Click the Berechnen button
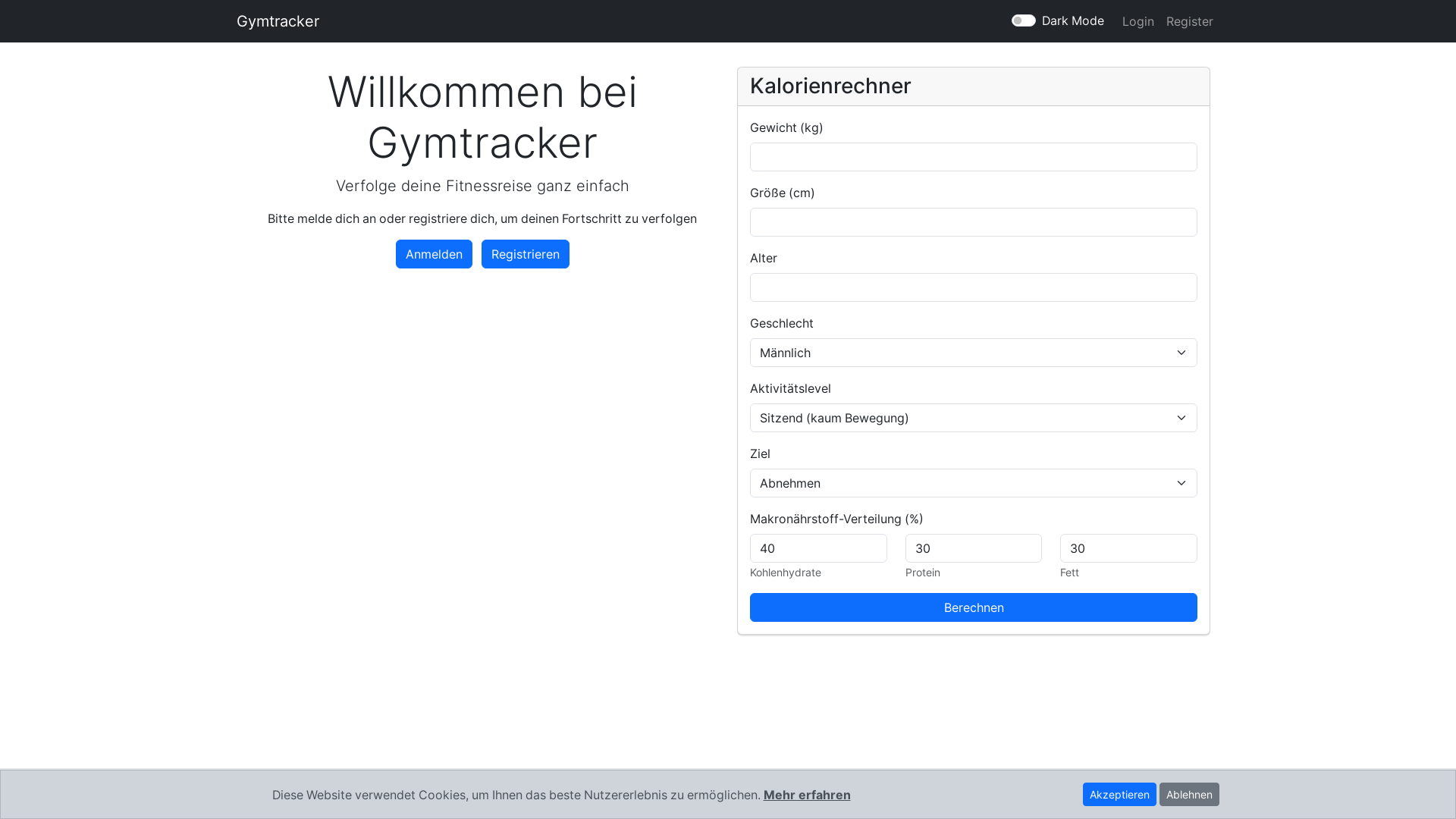This screenshot has width=1456, height=819. point(974,607)
